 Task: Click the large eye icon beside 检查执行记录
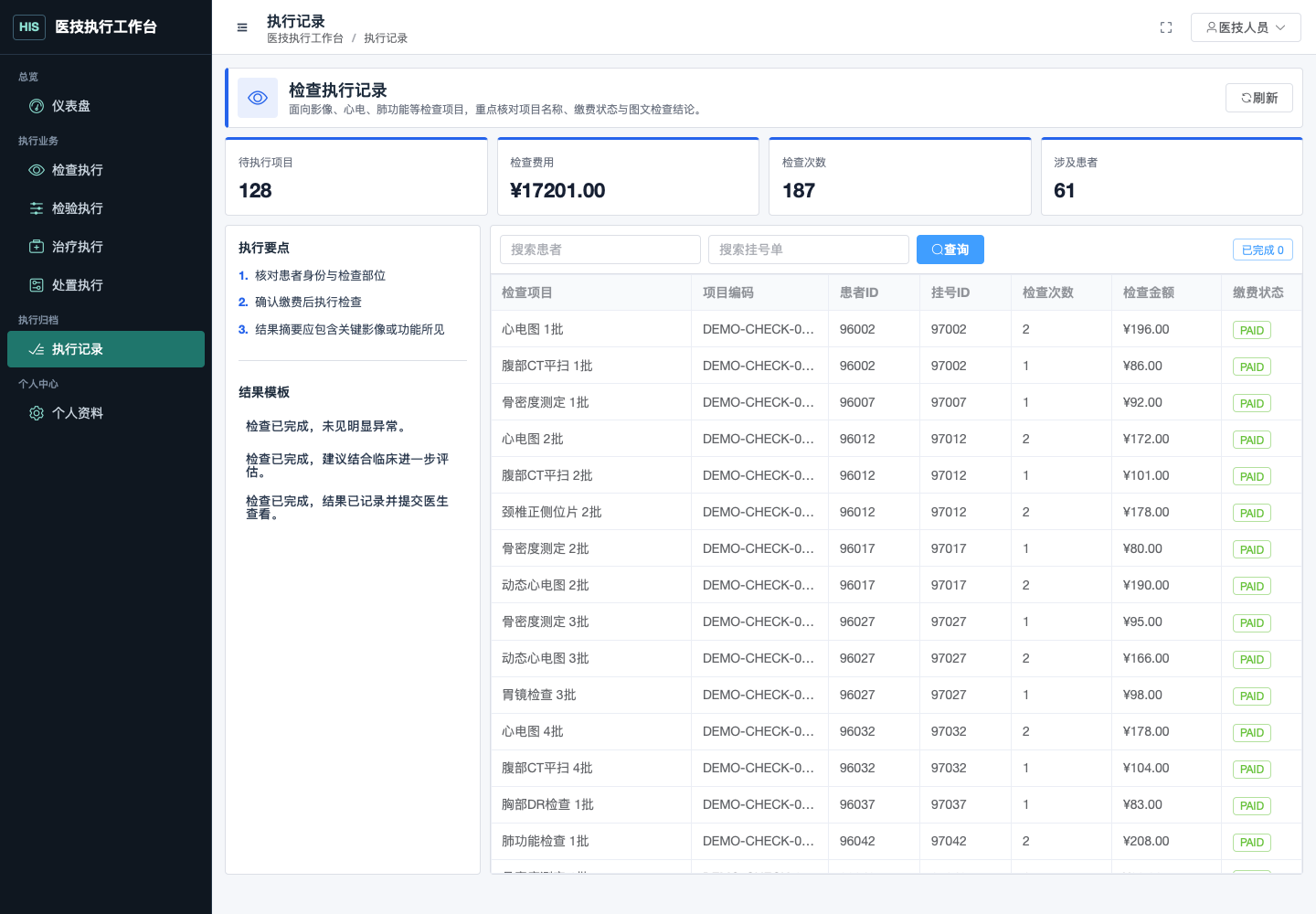click(258, 98)
